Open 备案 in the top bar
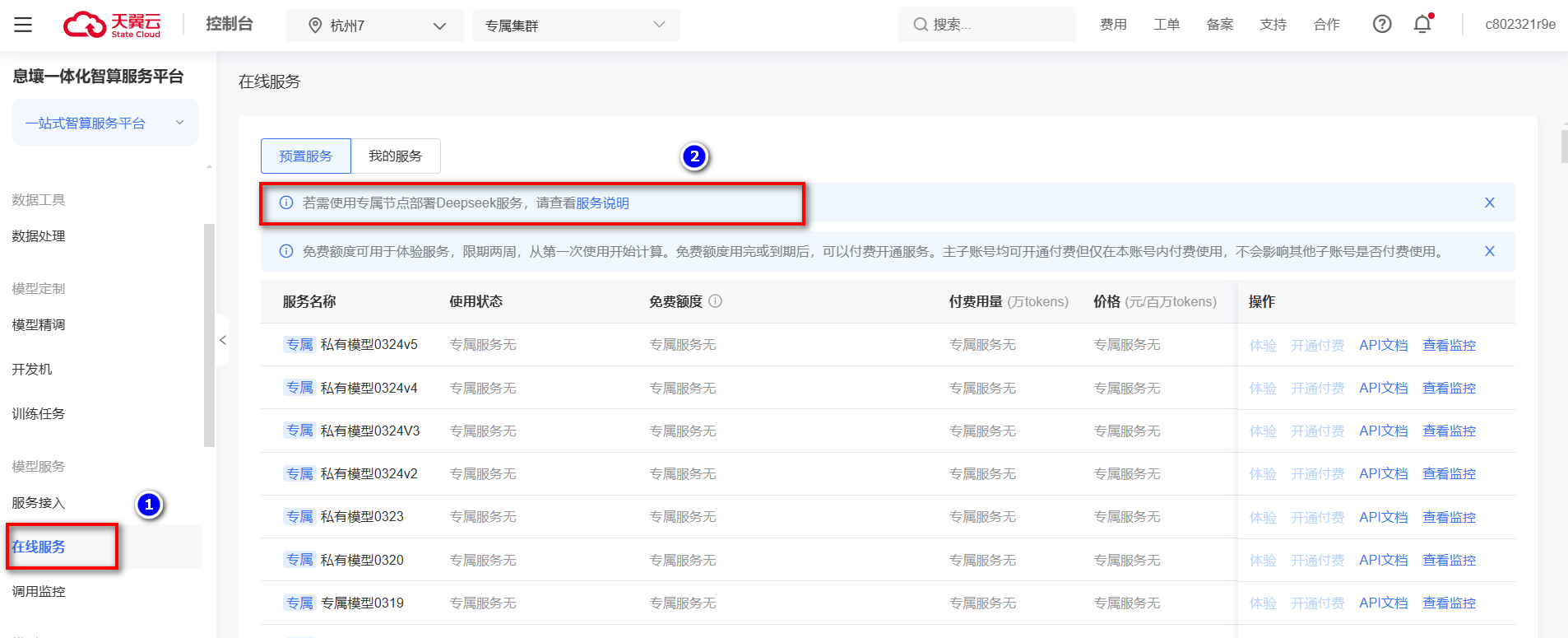1568x638 pixels. [x=1220, y=25]
